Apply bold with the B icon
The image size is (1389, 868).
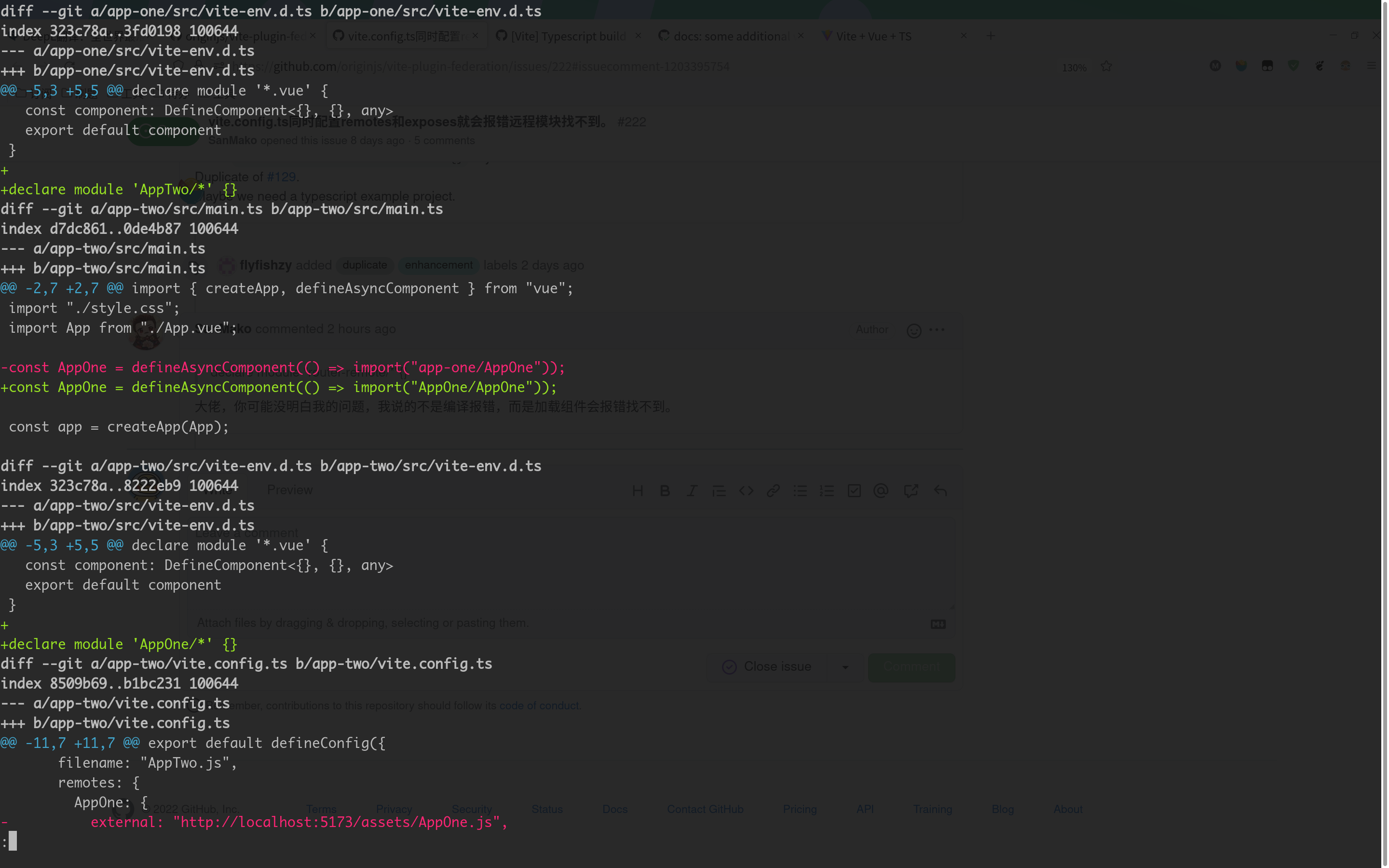(665, 491)
